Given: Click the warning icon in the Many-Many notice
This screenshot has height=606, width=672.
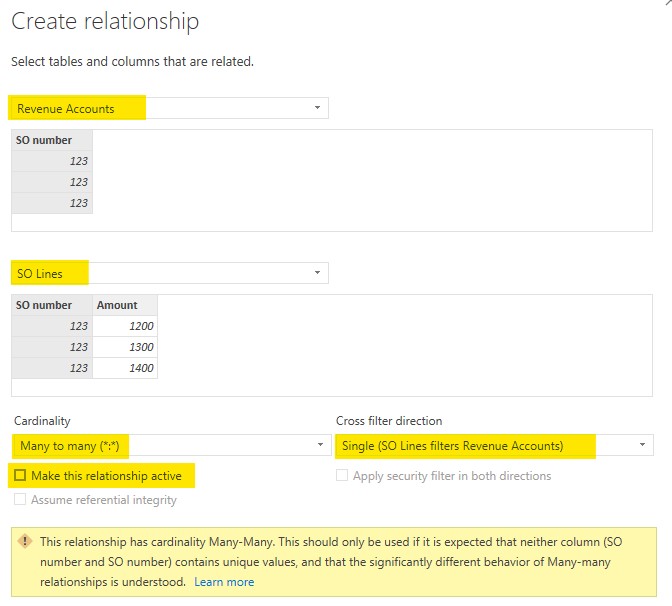Looking at the screenshot, I should pyautogui.click(x=25, y=541).
